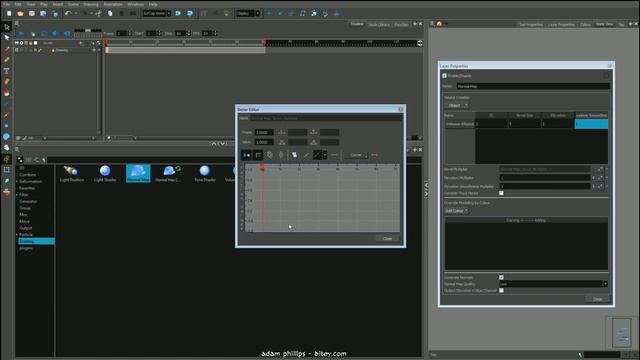640x360 pixels.
Task: Expand the Deformation category in Node Library
Action: coord(17,182)
